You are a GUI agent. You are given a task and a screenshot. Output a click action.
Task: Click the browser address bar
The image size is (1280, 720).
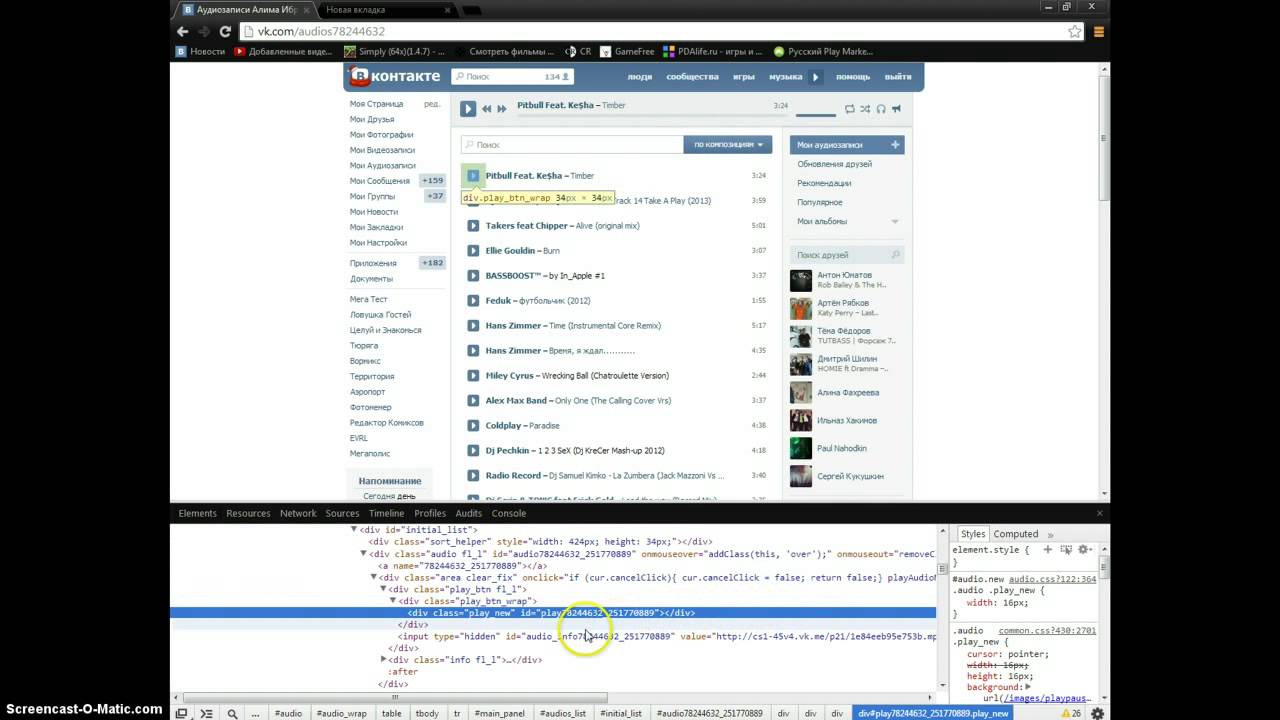pyautogui.click(x=662, y=31)
